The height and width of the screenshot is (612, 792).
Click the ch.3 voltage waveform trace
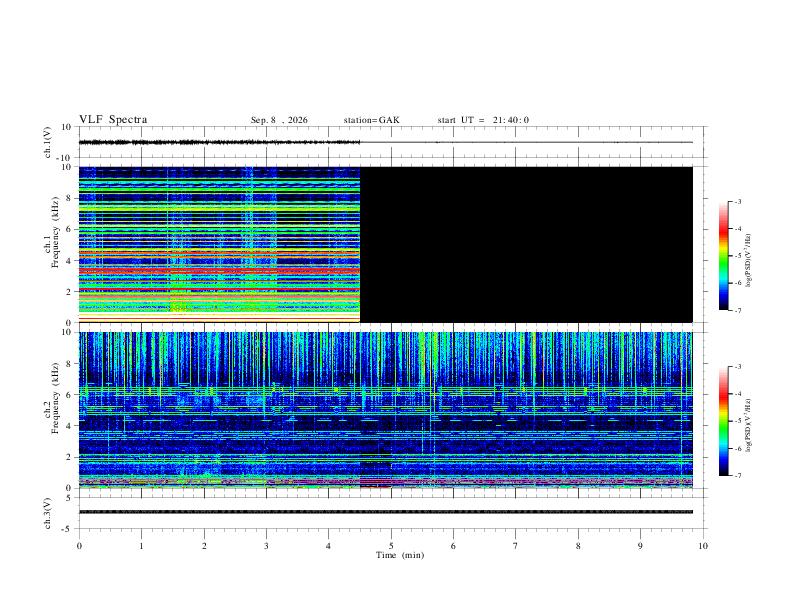coord(386,512)
